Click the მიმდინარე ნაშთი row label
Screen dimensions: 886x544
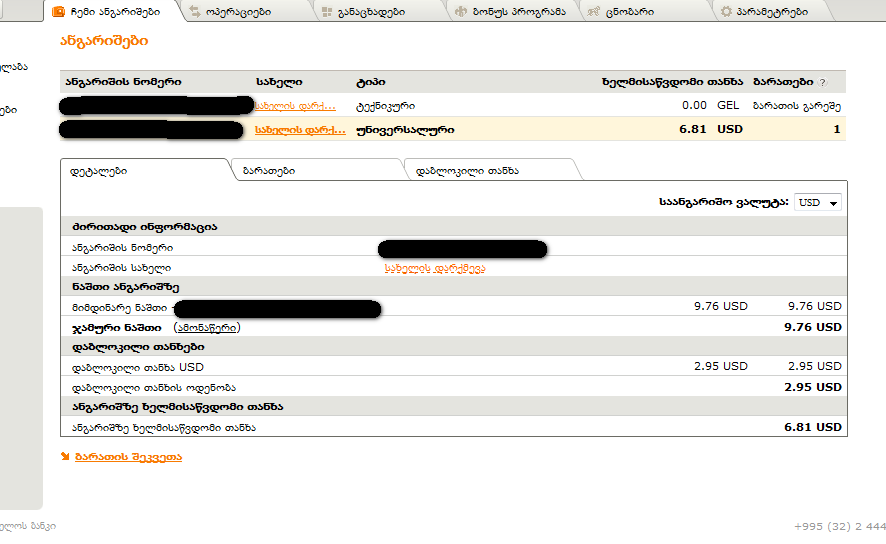point(119,308)
